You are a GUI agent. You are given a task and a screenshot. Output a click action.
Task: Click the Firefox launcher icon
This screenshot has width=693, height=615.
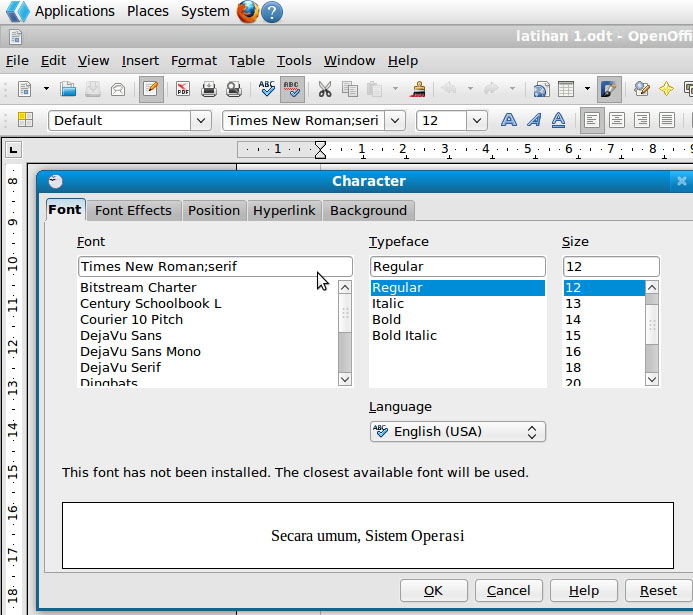click(248, 11)
